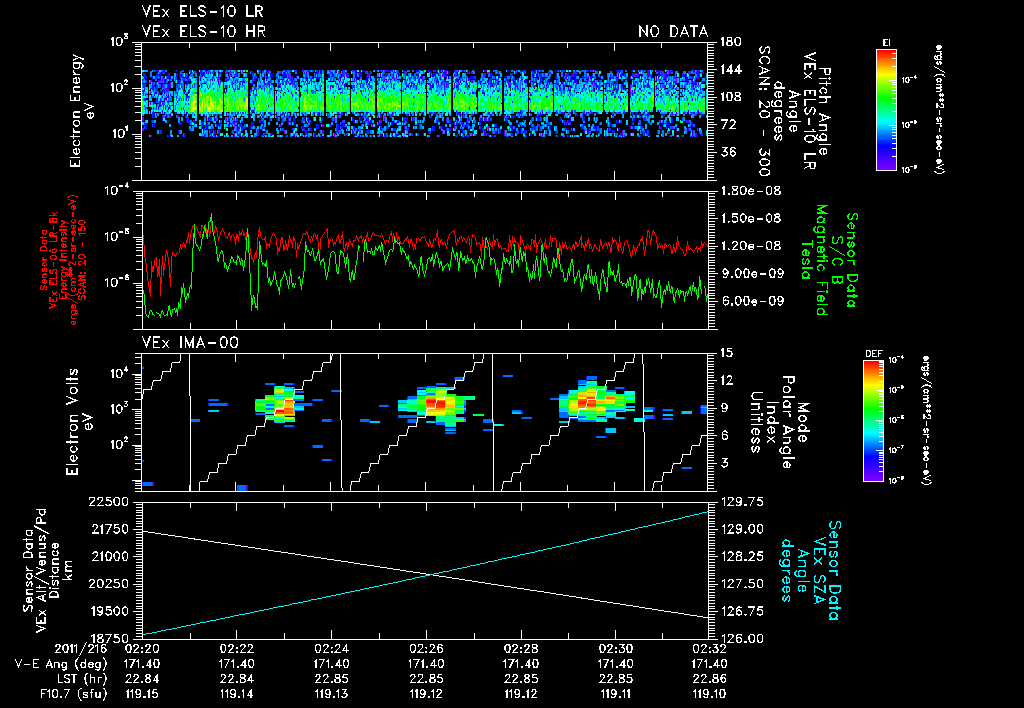The height and width of the screenshot is (708, 1024).
Task: Click the 22500 altitude tick label
Action: 108,502
